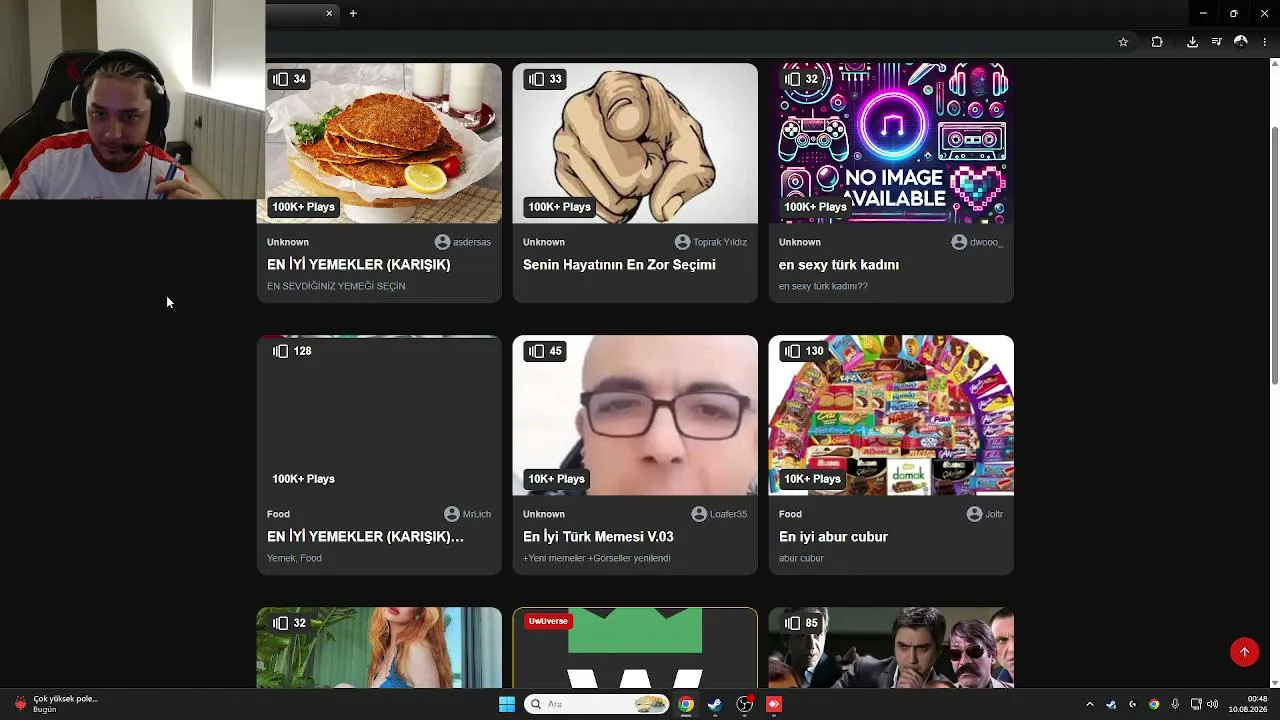Open OBS Studio from the taskbar
The width and height of the screenshot is (1280, 720).
point(745,704)
